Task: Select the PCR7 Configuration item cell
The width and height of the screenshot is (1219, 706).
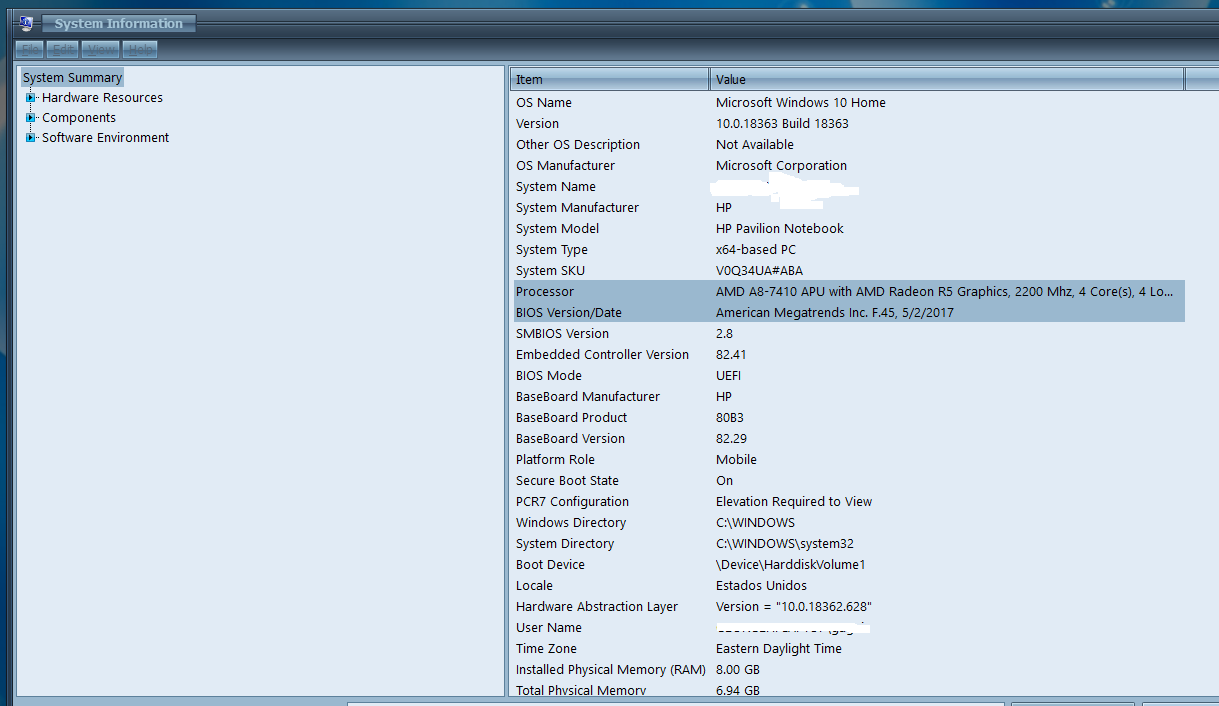Action: click(x=572, y=502)
